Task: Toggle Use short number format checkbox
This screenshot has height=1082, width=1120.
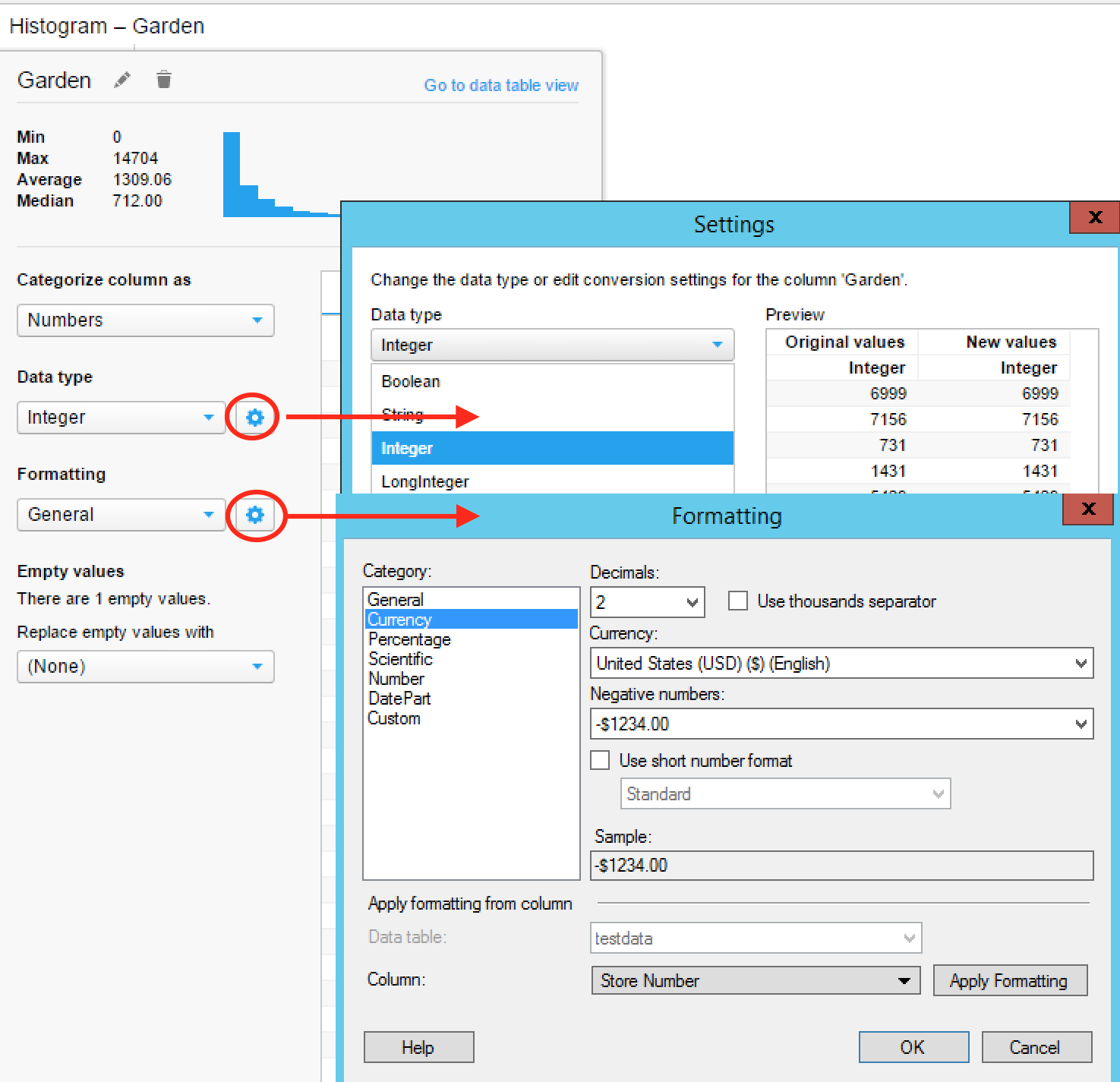Action: click(601, 760)
